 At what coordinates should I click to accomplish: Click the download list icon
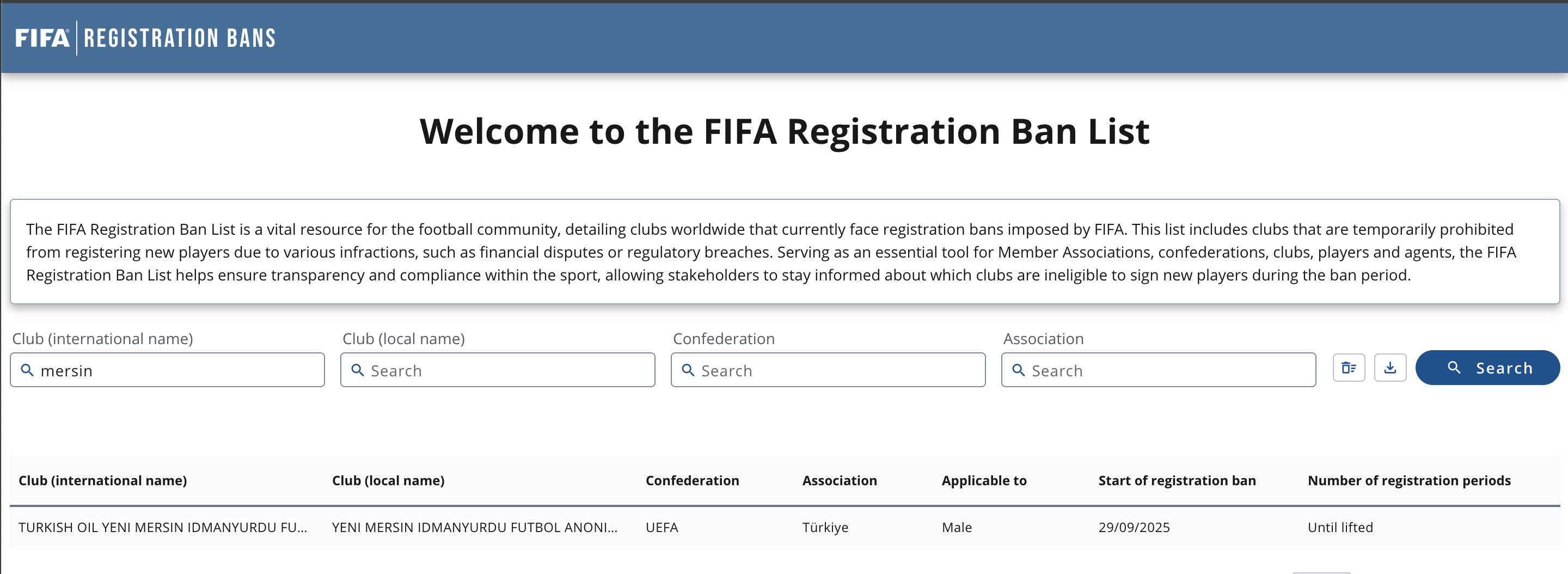click(x=1389, y=368)
